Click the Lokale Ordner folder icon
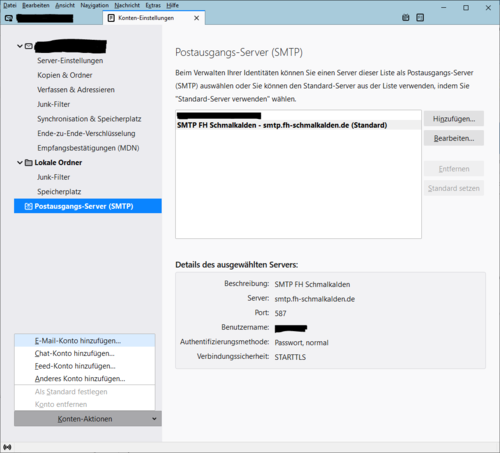This screenshot has height=453, width=500. (x=29, y=163)
